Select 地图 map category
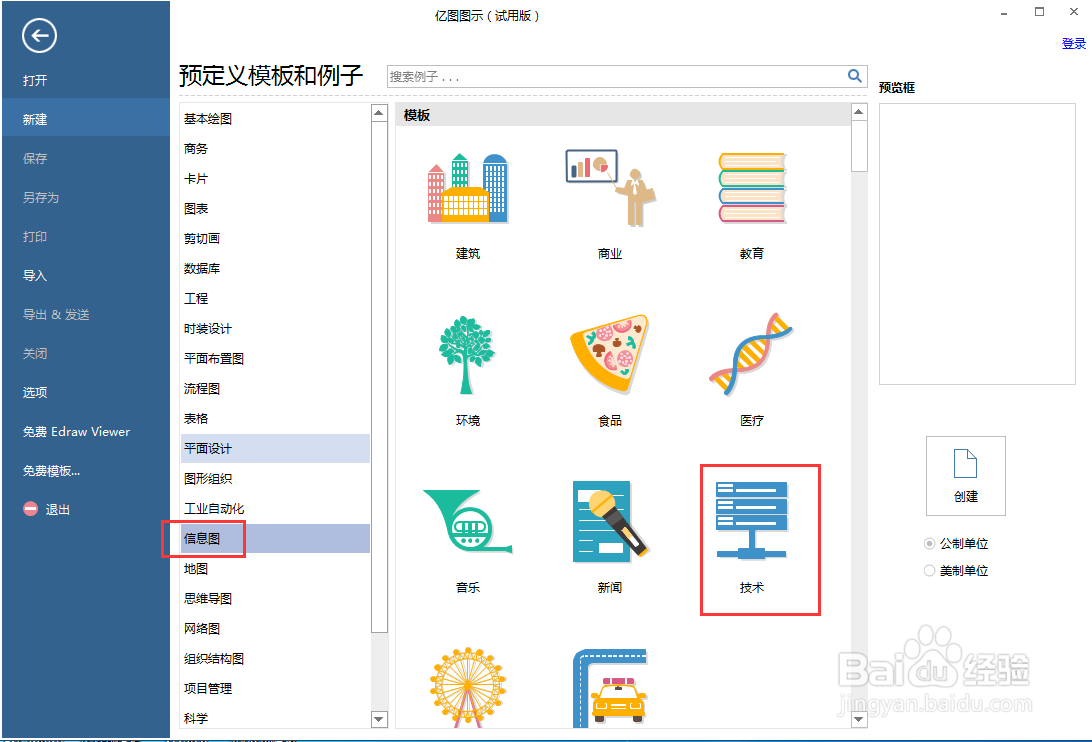Screen dimensions: 1092x742 pos(275,568)
